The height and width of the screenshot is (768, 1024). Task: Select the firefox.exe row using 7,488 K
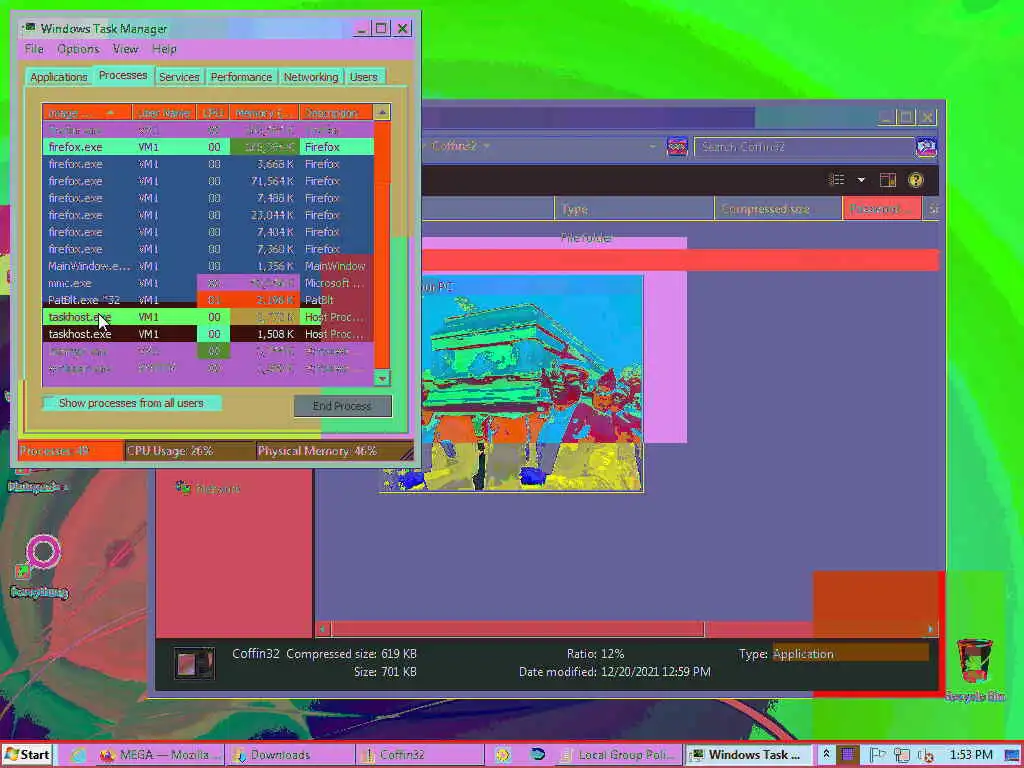208,198
